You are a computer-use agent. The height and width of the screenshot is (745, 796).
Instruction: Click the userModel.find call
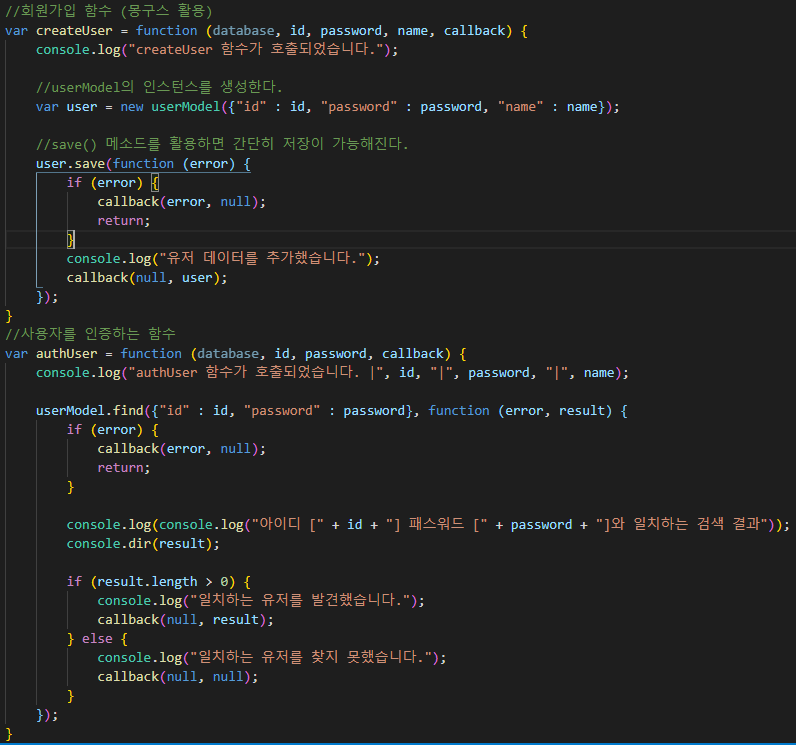coord(90,411)
